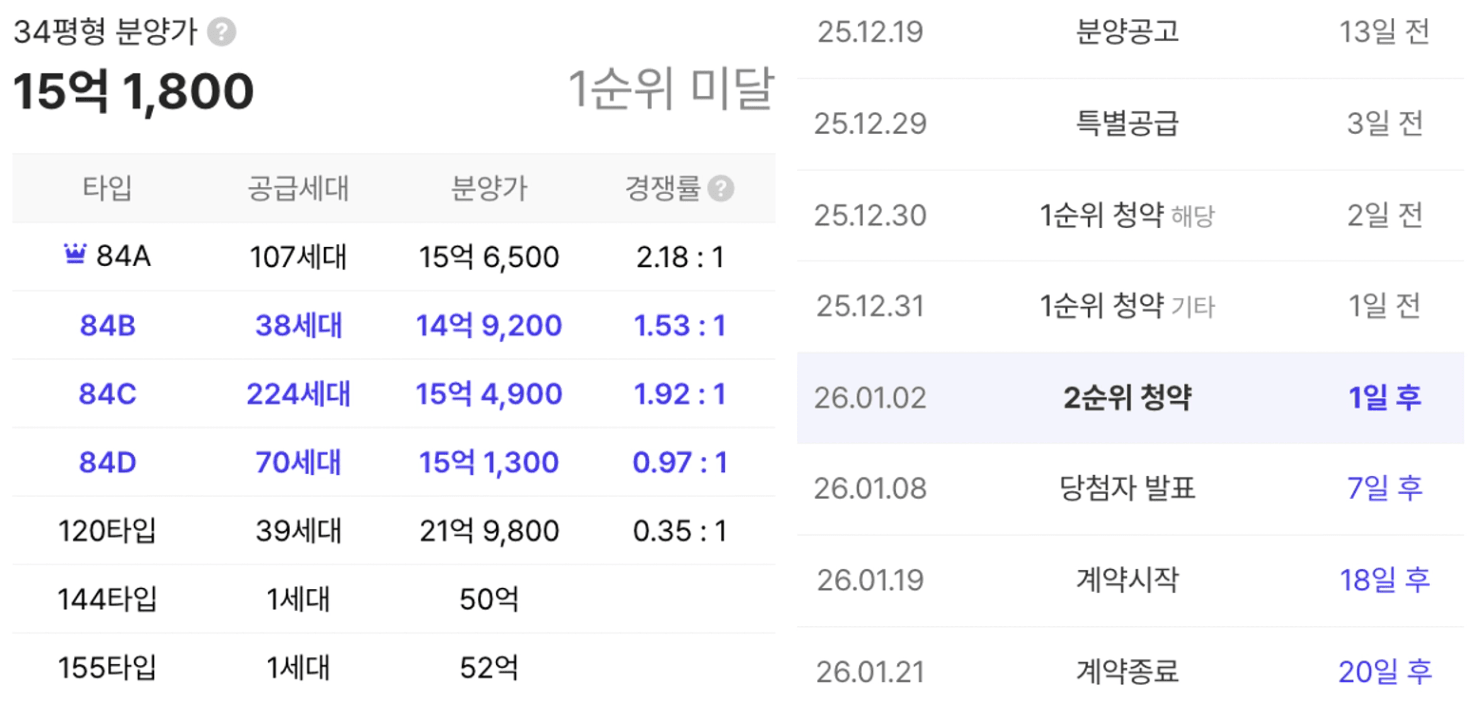Click help icon next to 34평형 분양가

coord(222,32)
